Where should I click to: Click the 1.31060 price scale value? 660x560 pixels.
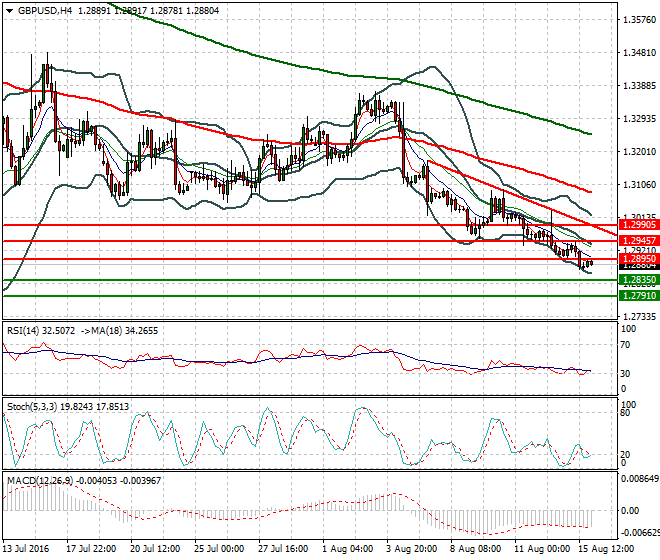639,184
